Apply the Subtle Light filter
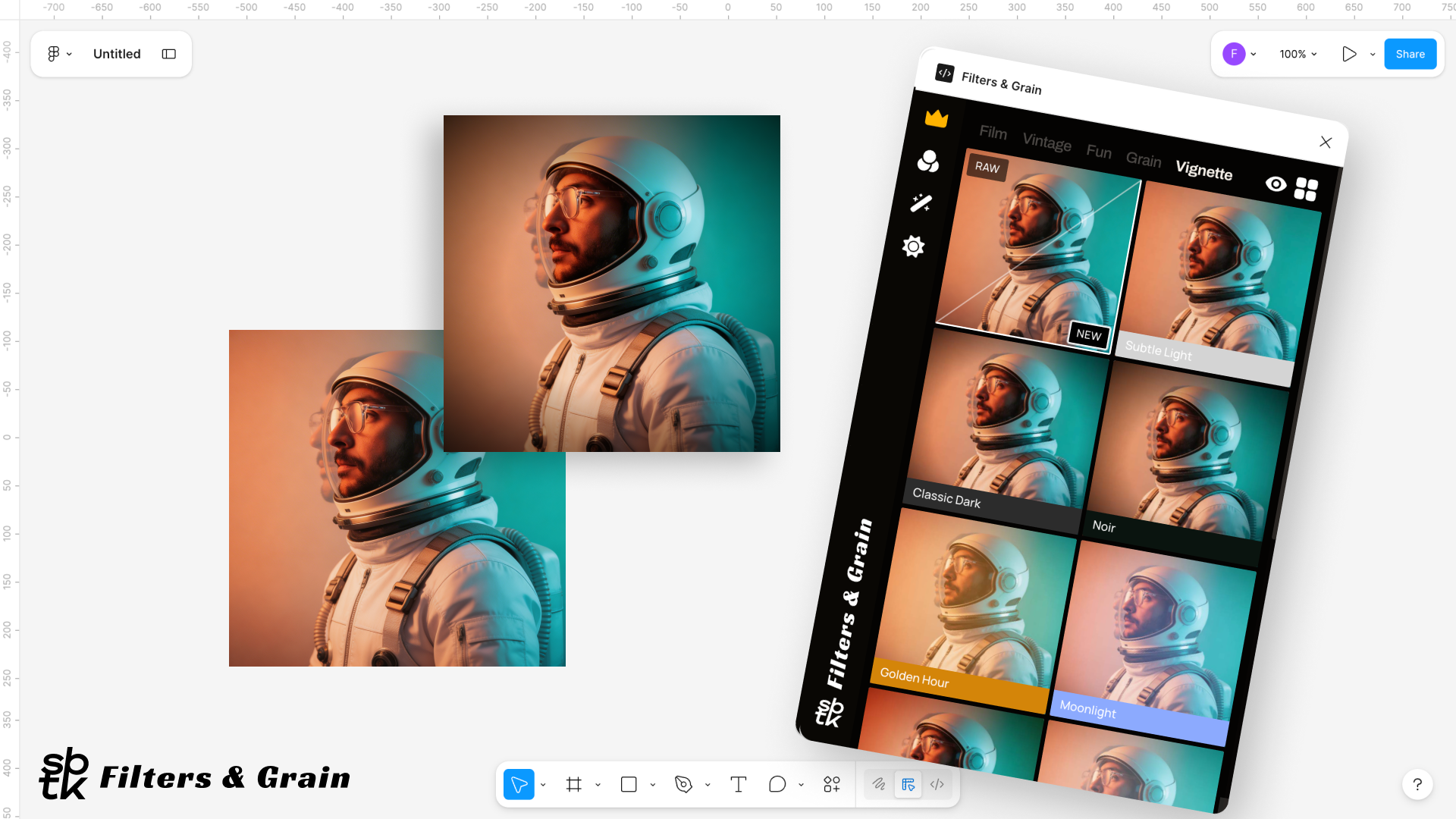 pos(1219,284)
